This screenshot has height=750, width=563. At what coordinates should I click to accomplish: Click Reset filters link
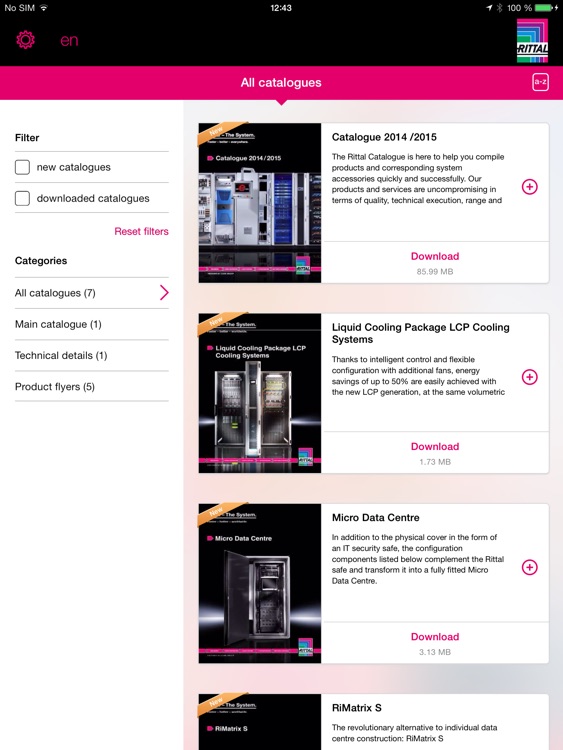[x=142, y=232]
